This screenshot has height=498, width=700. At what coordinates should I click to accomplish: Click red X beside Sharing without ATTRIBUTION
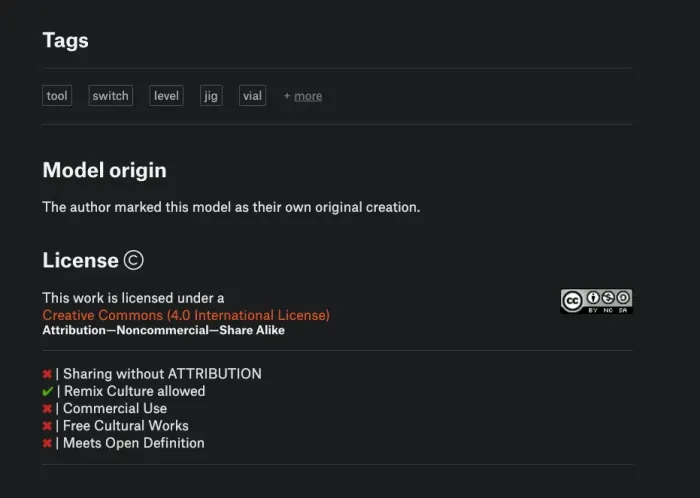47,374
